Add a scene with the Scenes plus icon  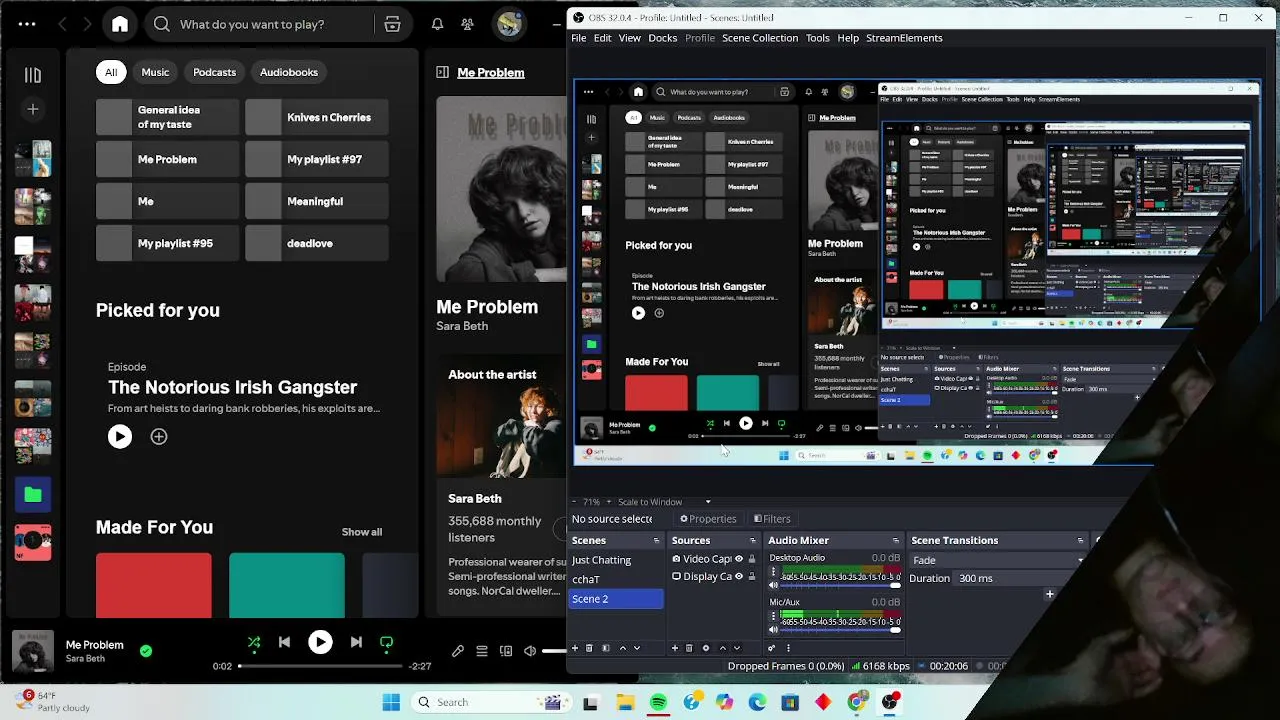[x=574, y=648]
